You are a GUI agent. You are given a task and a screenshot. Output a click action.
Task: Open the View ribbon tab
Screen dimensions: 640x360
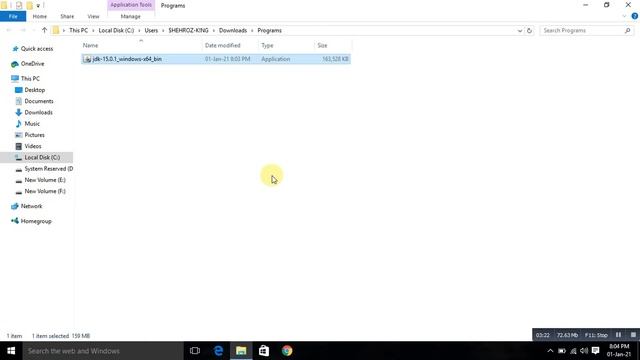point(93,16)
